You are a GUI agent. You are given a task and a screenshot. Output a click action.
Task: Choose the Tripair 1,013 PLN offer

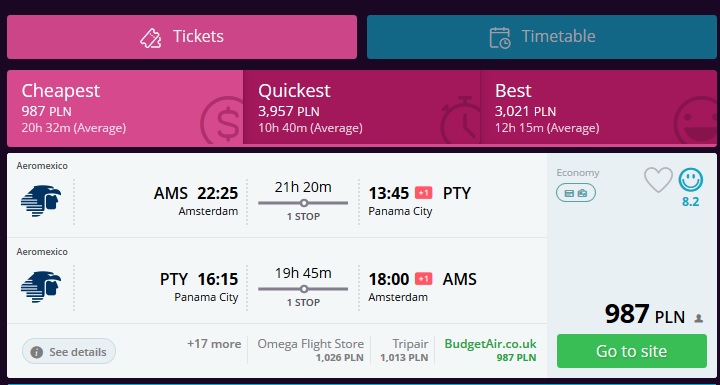tap(404, 351)
